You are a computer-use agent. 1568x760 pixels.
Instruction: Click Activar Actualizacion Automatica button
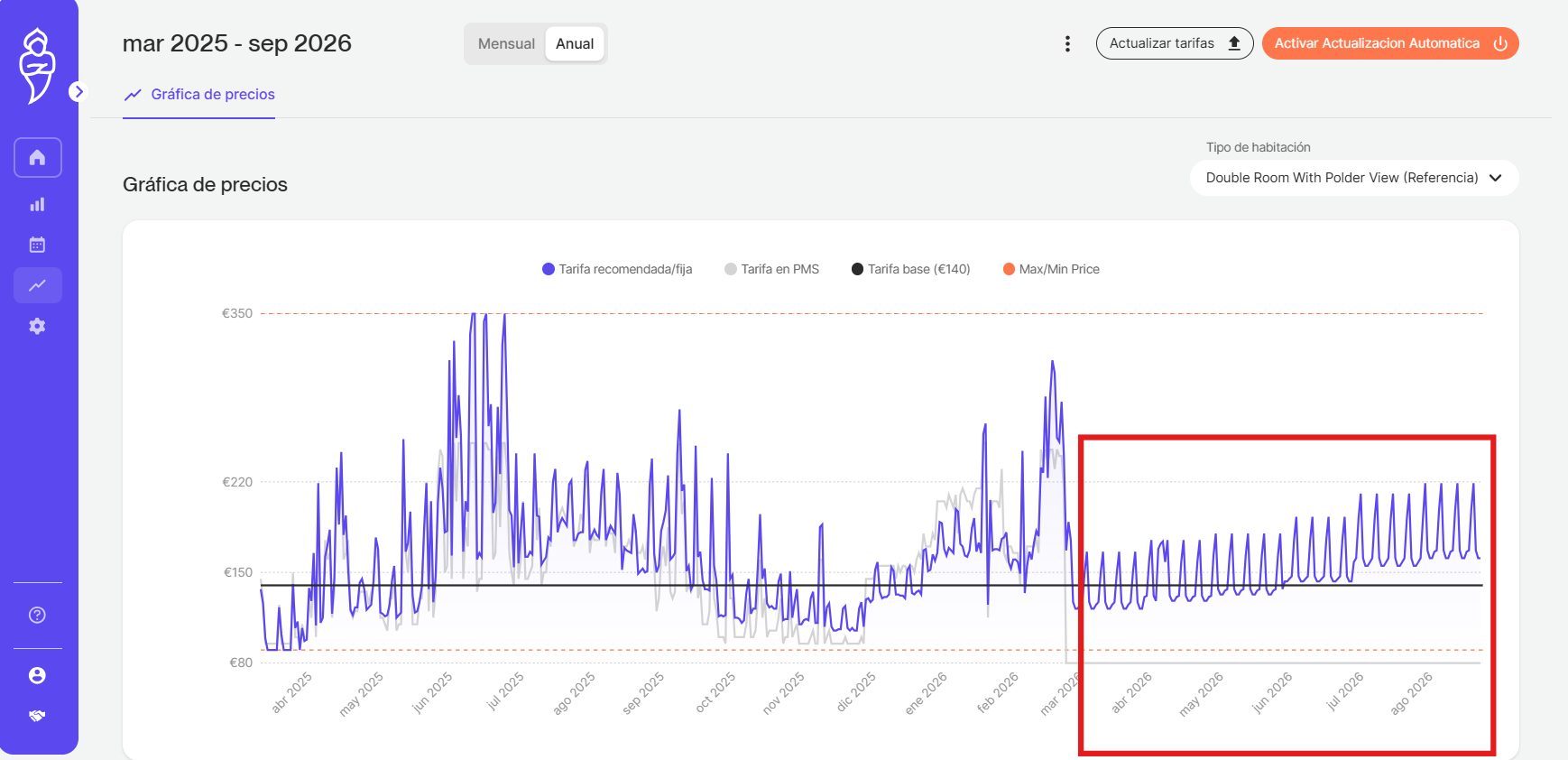(1389, 43)
